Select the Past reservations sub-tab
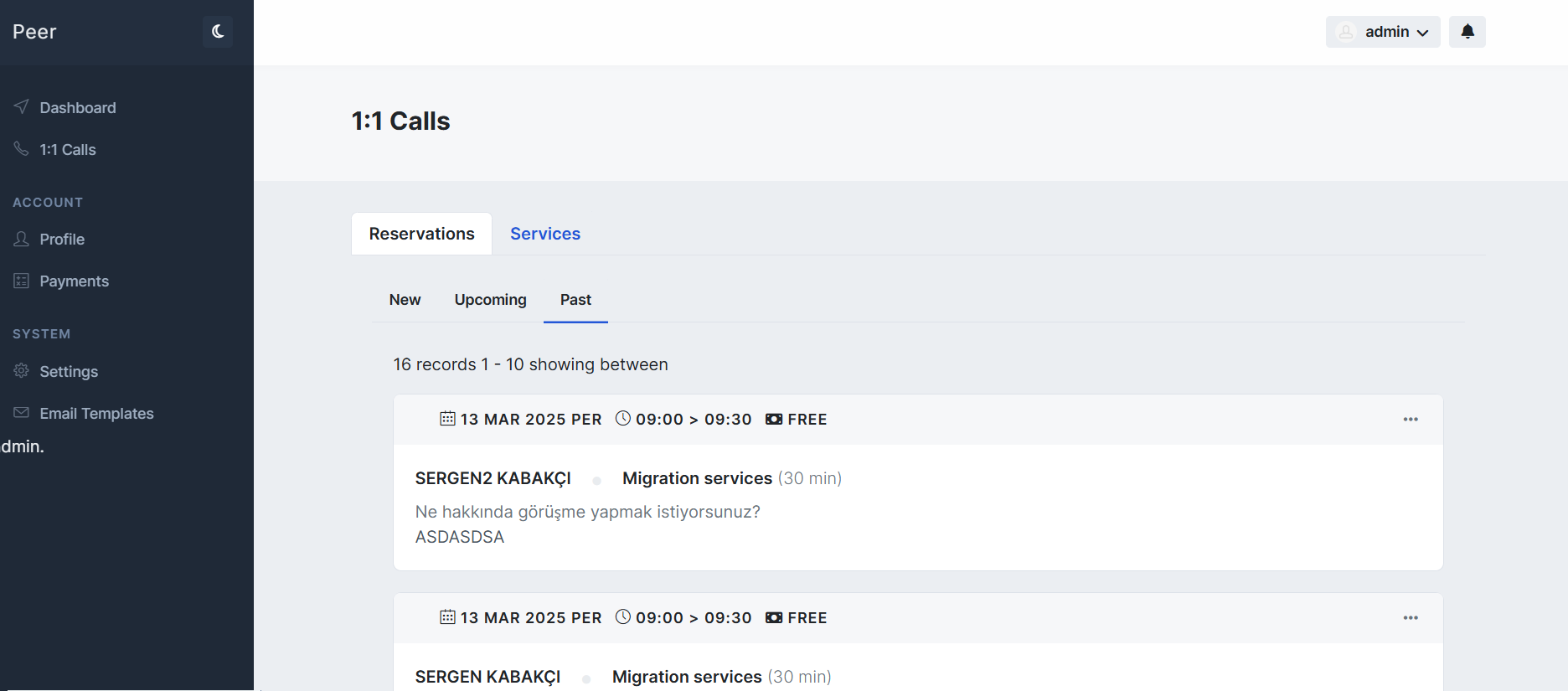The width and height of the screenshot is (1568, 691). pos(575,300)
